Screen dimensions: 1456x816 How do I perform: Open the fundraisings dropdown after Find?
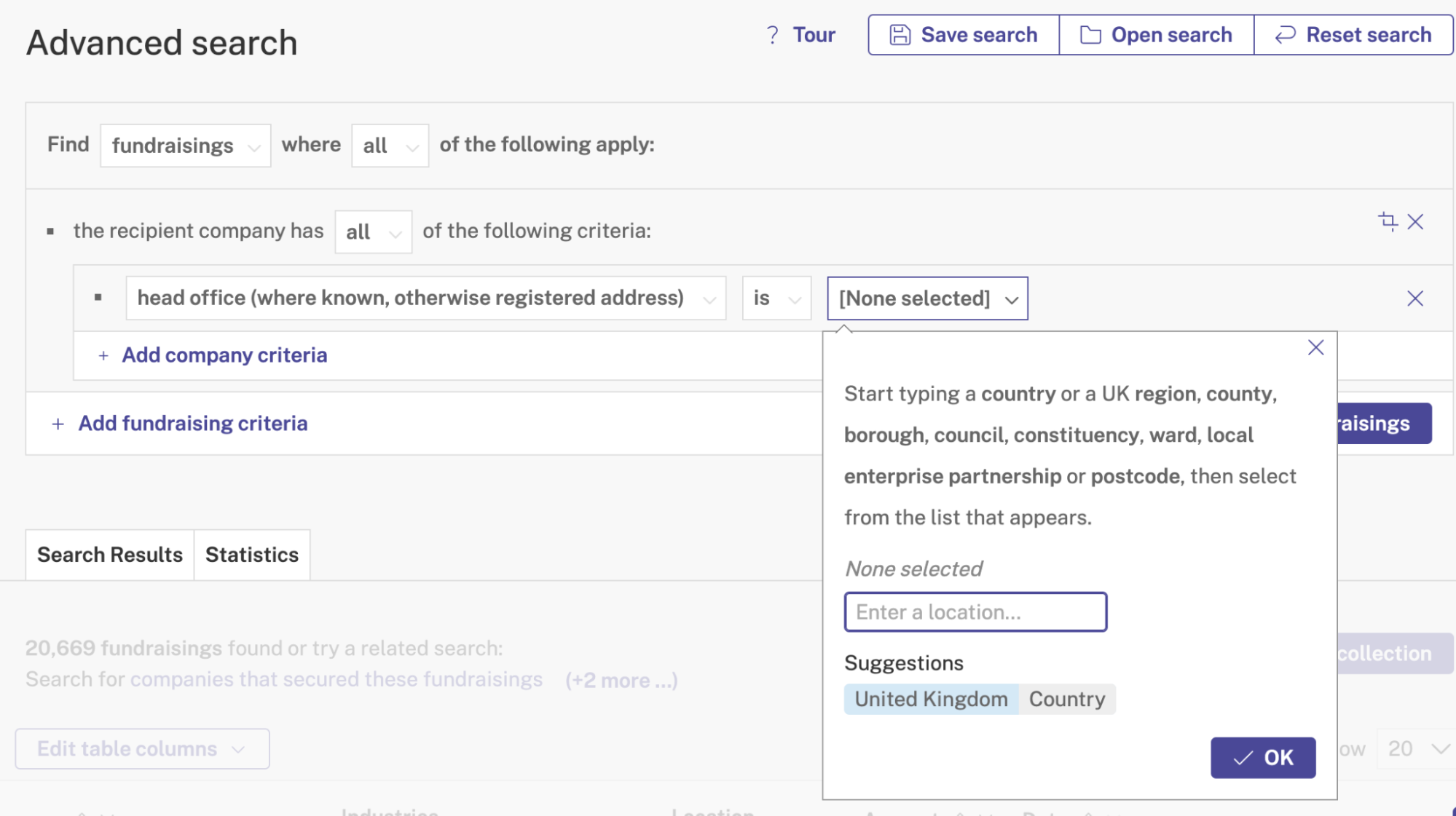click(x=185, y=146)
